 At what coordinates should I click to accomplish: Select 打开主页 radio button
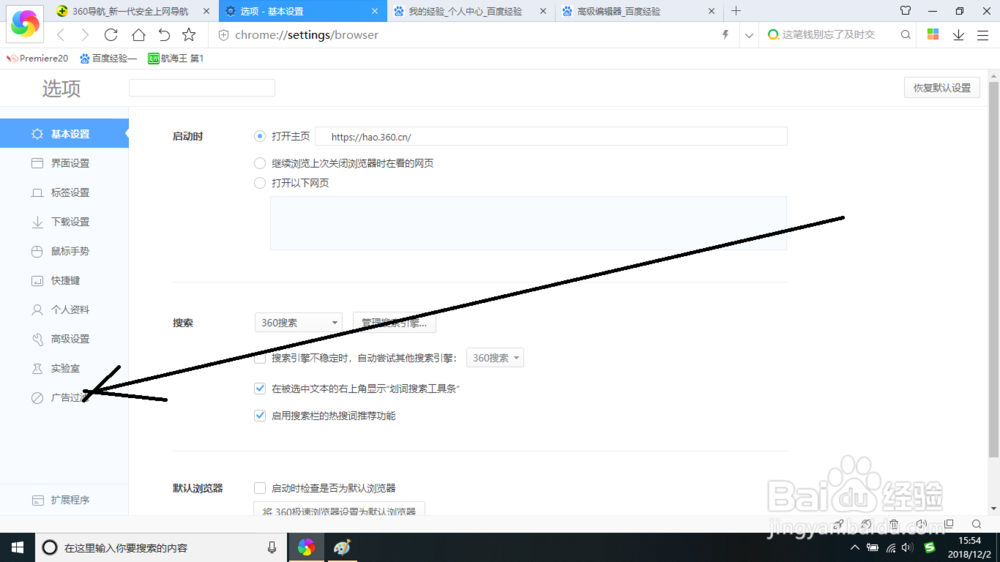coord(260,136)
